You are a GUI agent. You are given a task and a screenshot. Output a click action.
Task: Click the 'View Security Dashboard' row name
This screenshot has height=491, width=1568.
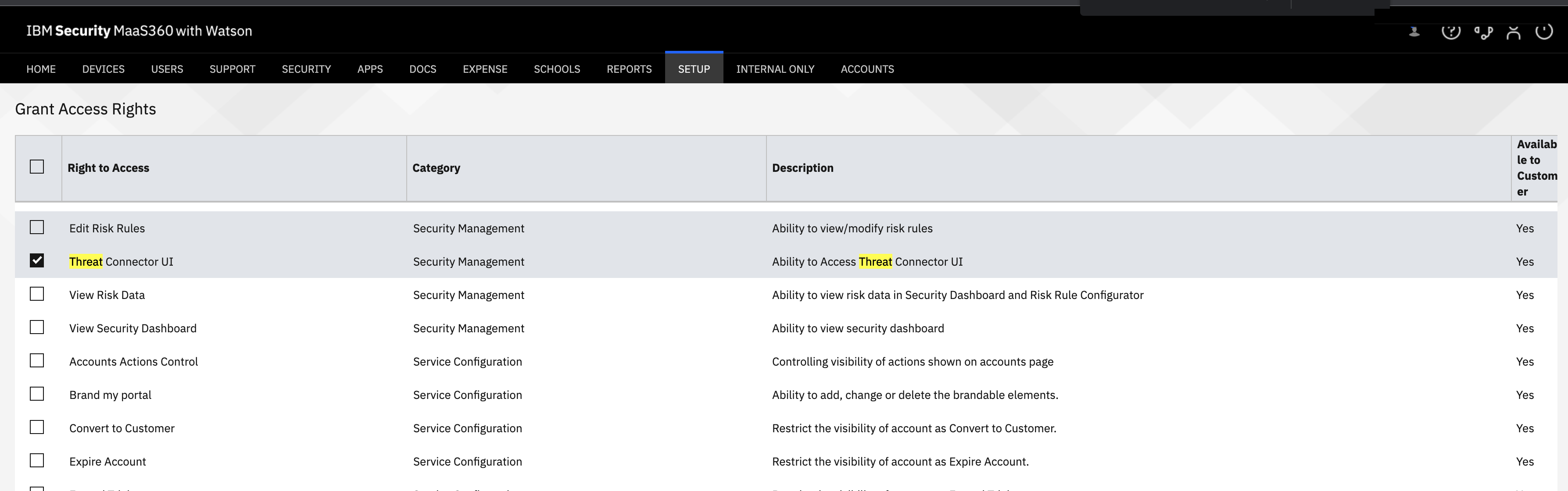[132, 328]
